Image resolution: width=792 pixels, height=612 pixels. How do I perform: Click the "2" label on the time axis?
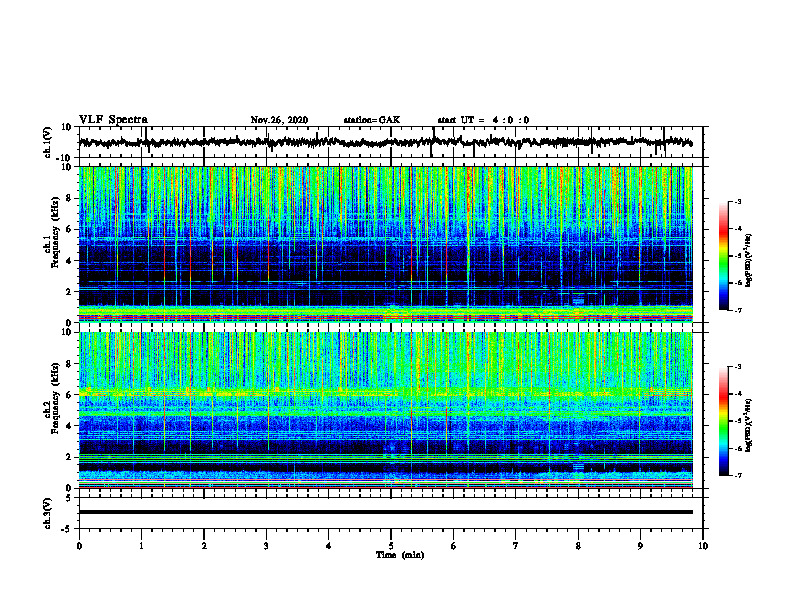204,546
